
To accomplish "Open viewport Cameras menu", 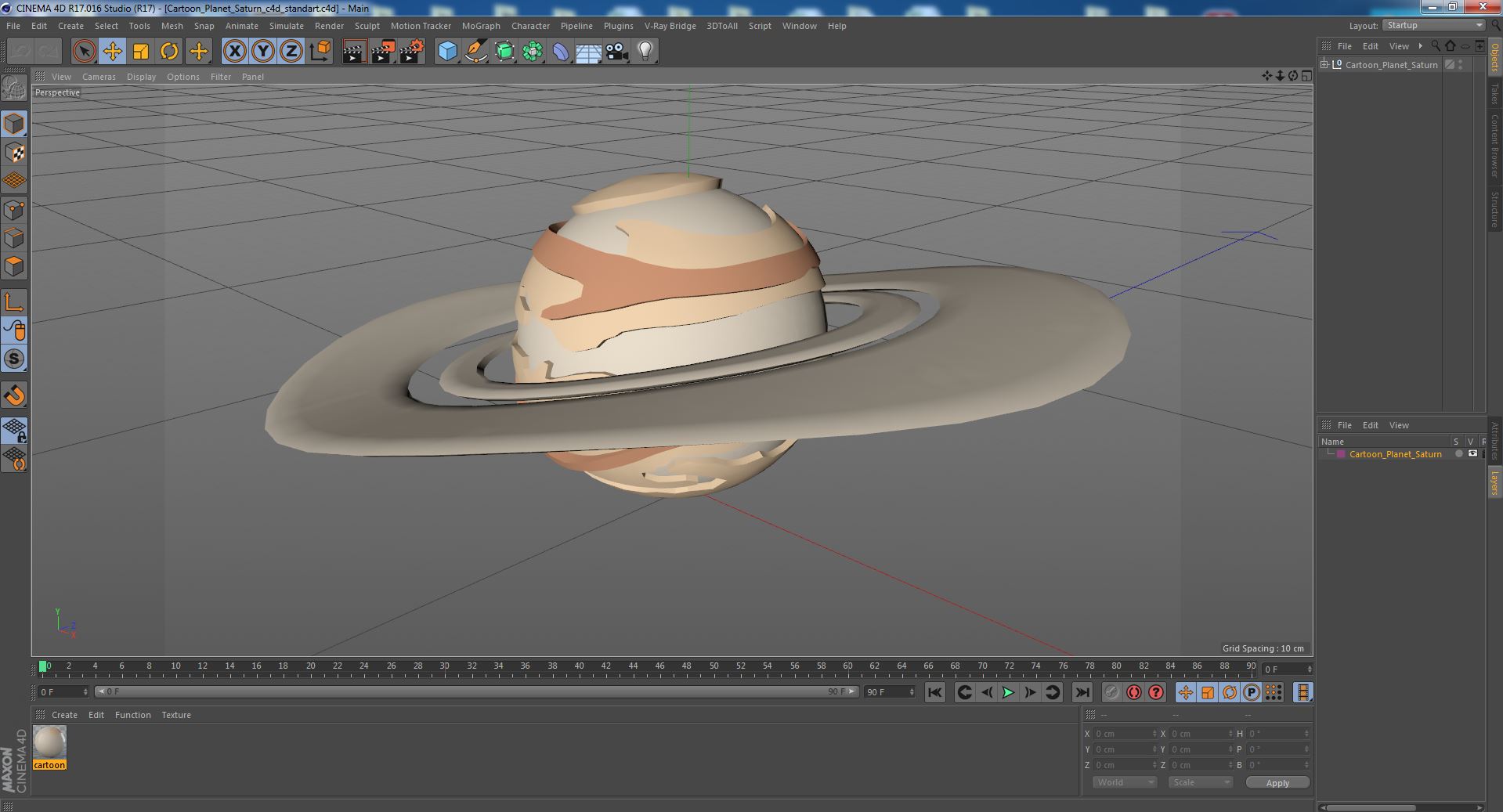I will (x=99, y=77).
